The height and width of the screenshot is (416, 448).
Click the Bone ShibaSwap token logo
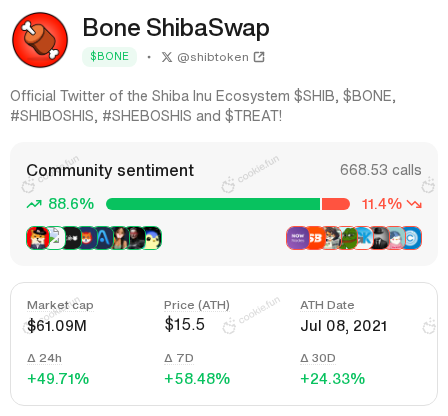(x=40, y=40)
